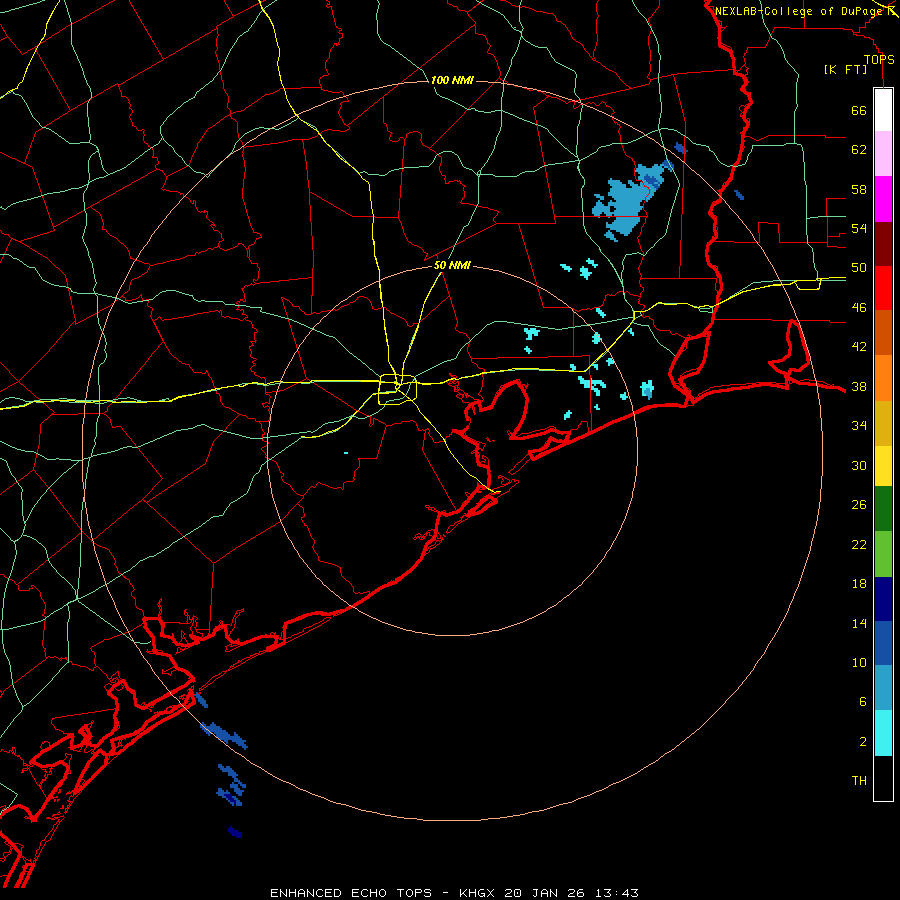Select the "58" legend value
The width and height of the screenshot is (900, 900).
(859, 189)
